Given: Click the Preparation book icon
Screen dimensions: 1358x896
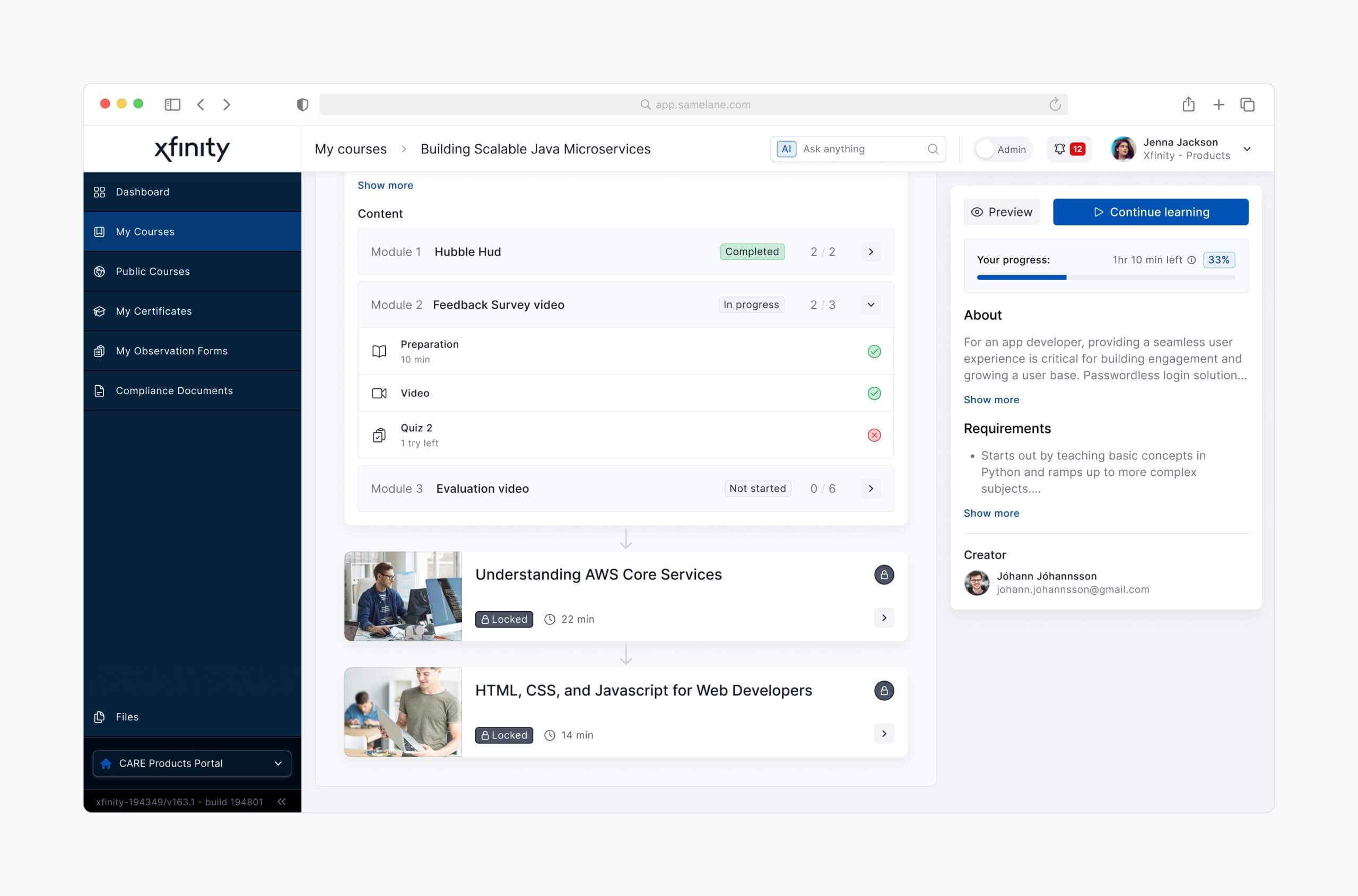Looking at the screenshot, I should 379,351.
